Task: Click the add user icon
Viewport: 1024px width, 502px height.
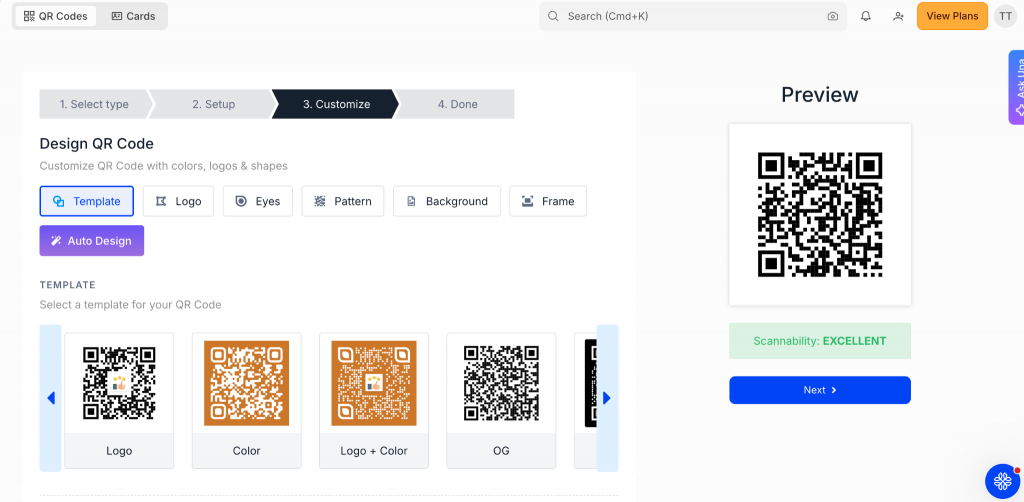Action: pos(899,16)
